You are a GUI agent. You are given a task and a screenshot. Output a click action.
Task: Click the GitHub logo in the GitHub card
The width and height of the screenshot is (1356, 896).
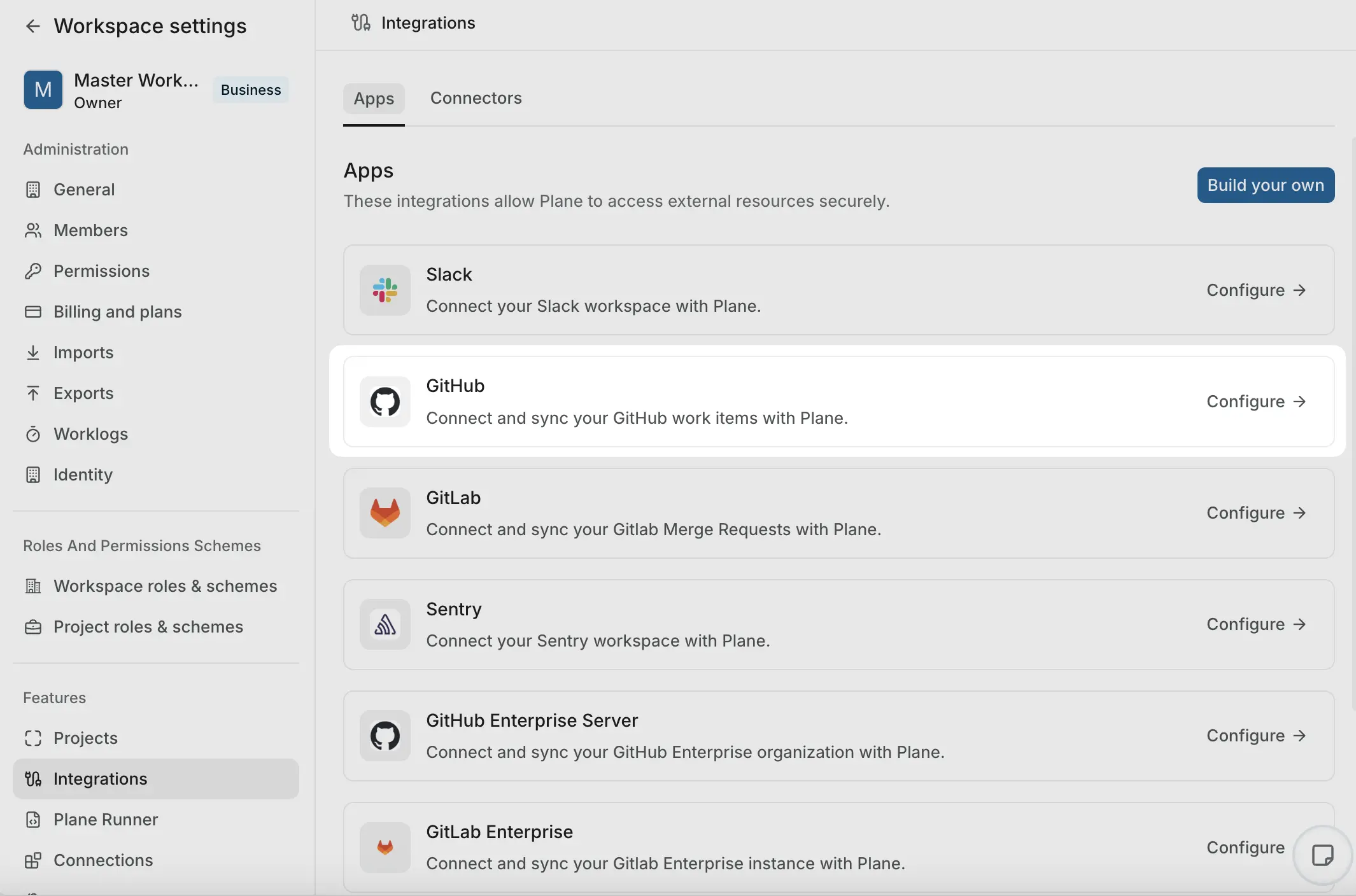click(385, 402)
